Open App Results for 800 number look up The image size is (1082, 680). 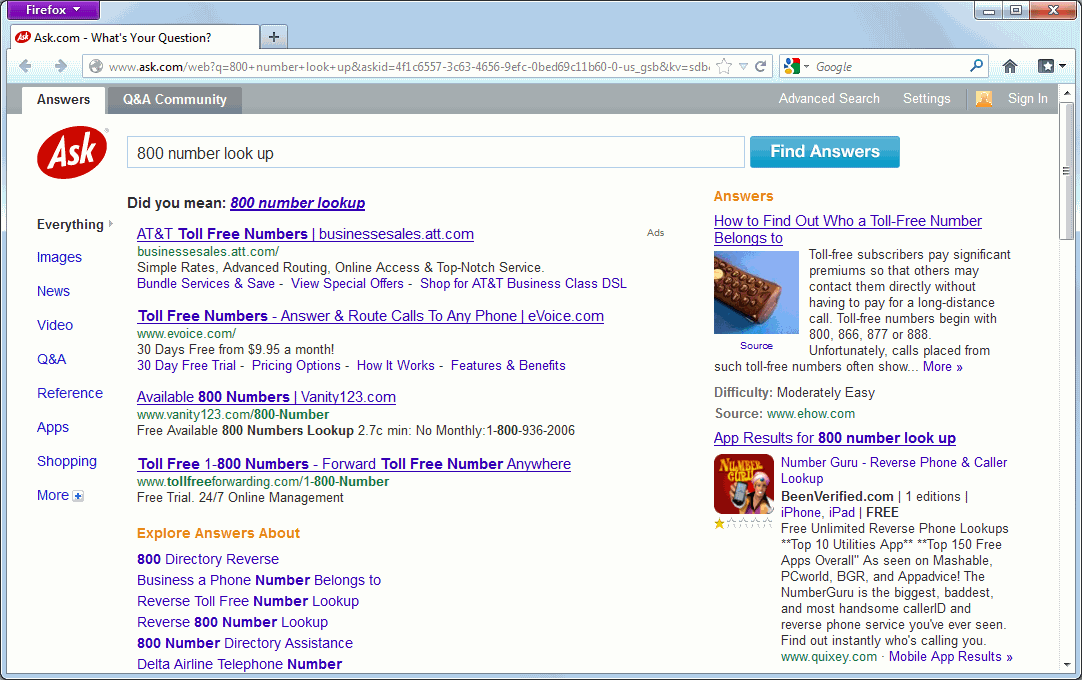pos(834,438)
